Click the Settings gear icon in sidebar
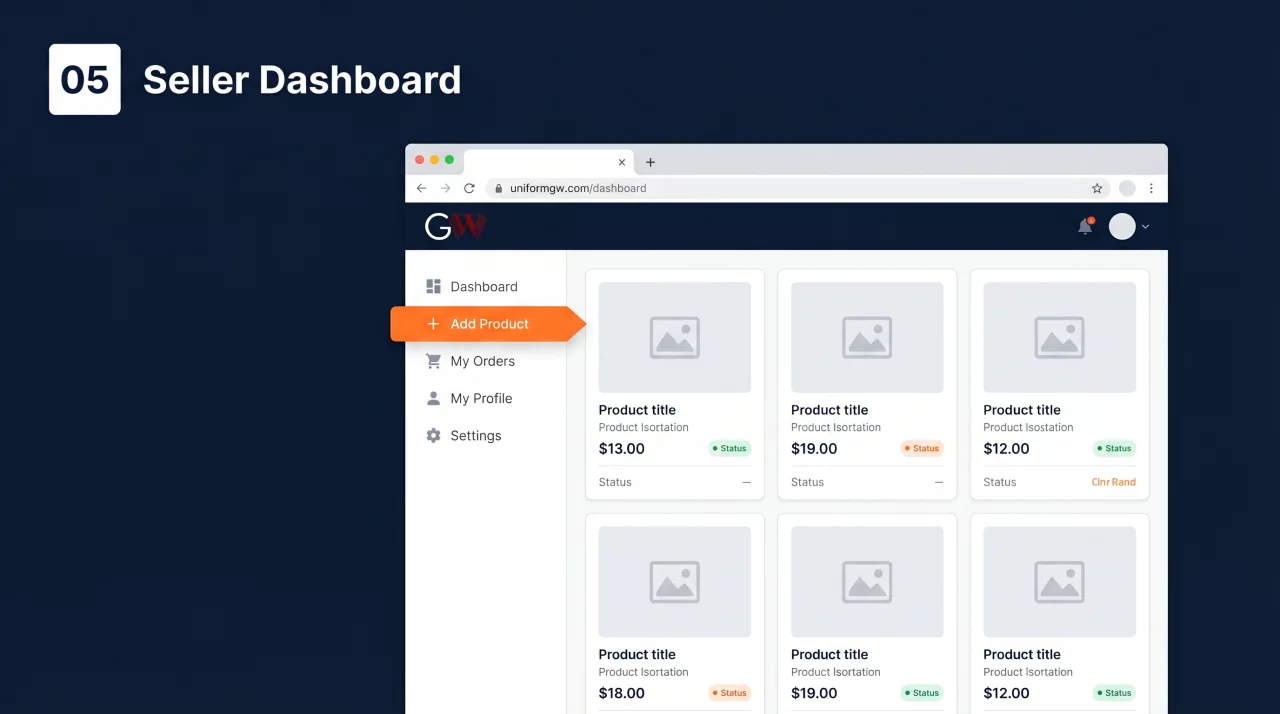1280x714 pixels. [433, 436]
